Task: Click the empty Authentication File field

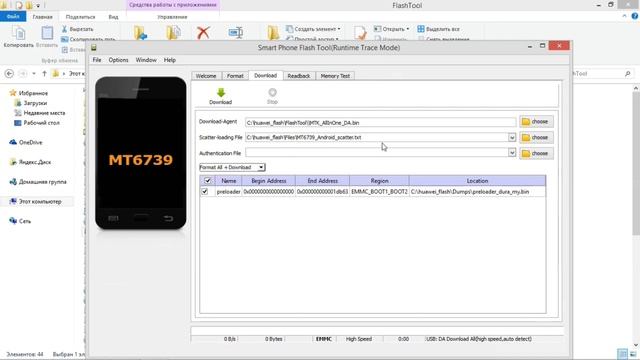Action: click(376, 153)
